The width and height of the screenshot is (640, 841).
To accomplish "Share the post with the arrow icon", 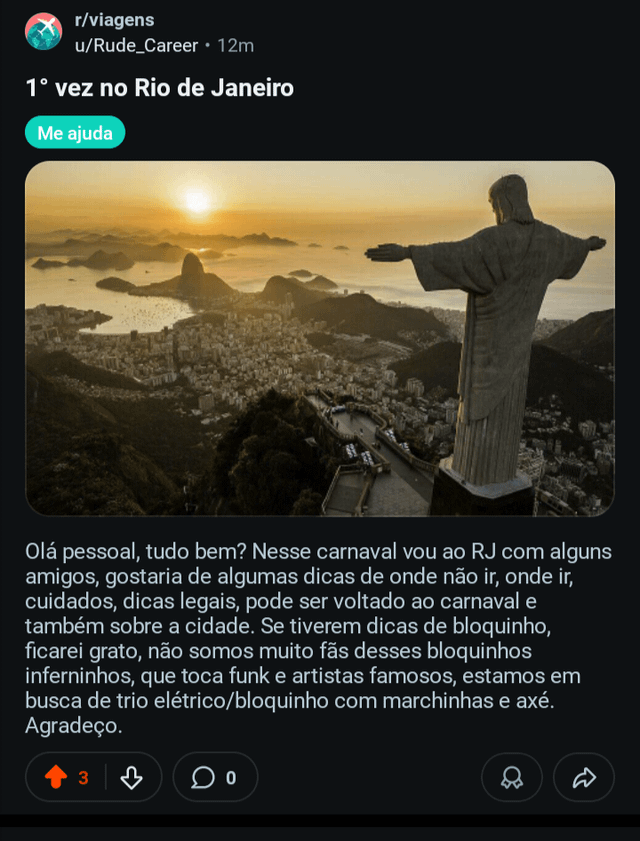I will coord(584,778).
